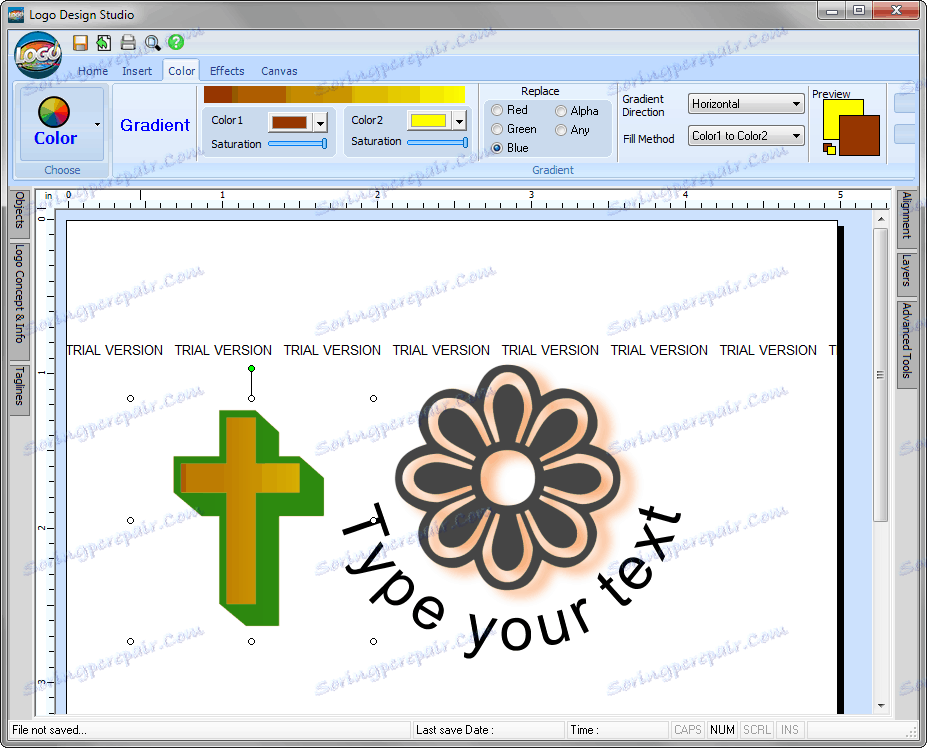
Task: Open Help with the green question icon
Action: [x=176, y=42]
